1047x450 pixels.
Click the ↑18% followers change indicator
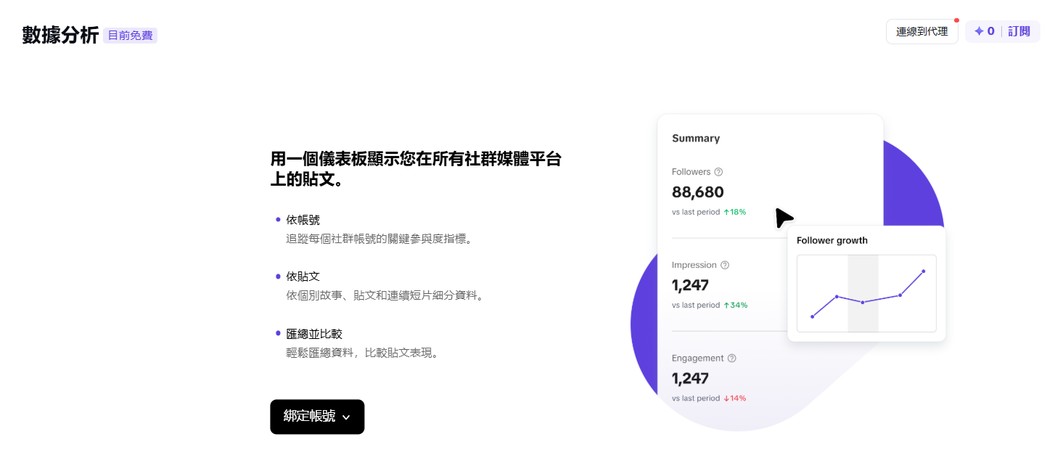pos(735,212)
